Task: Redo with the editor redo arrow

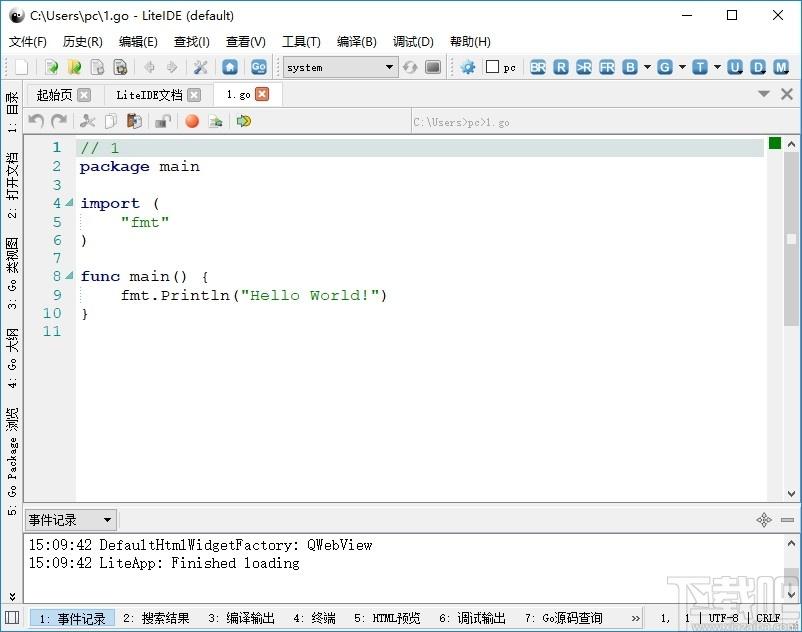Action: (x=59, y=121)
